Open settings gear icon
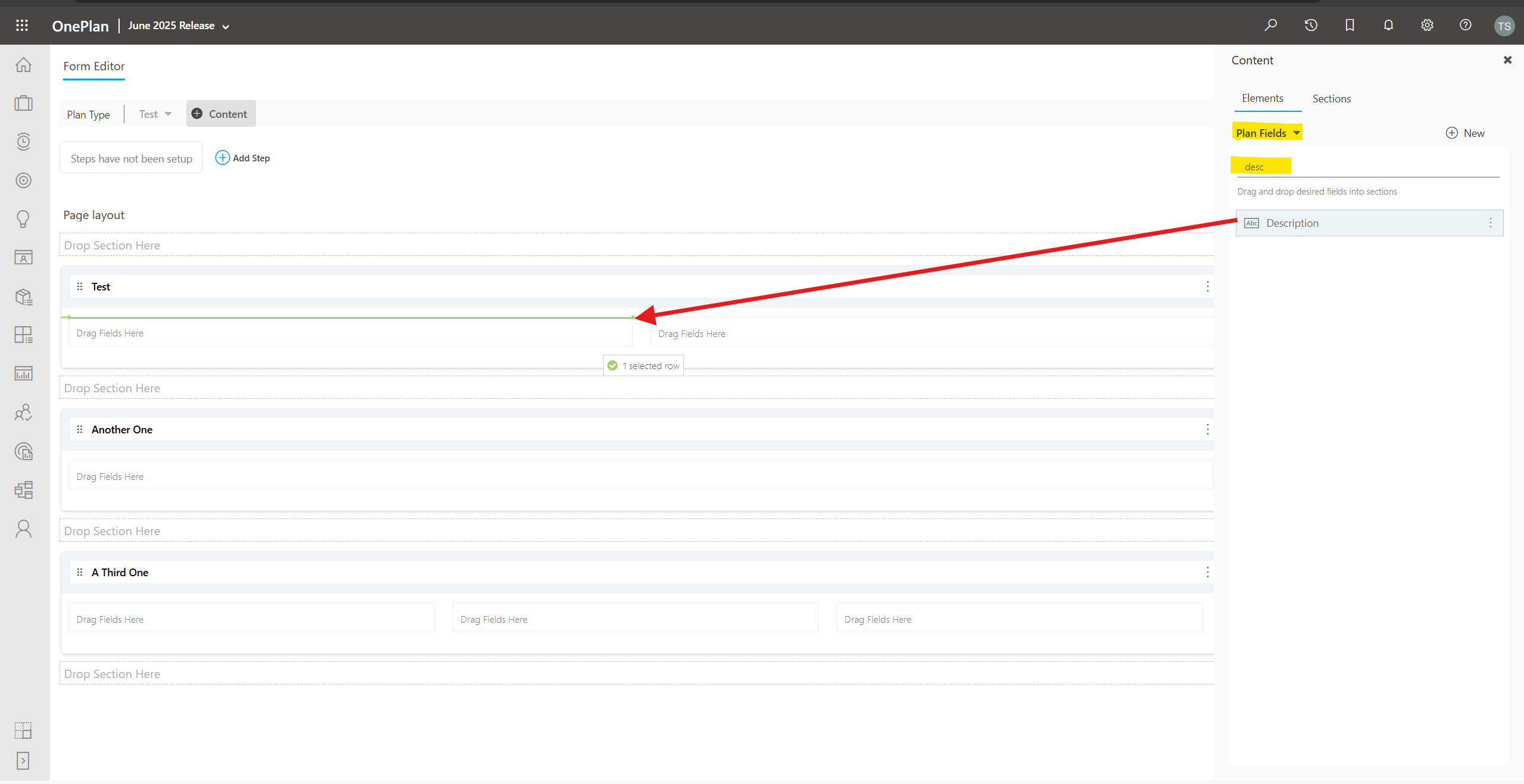1524x784 pixels. pyautogui.click(x=1427, y=25)
